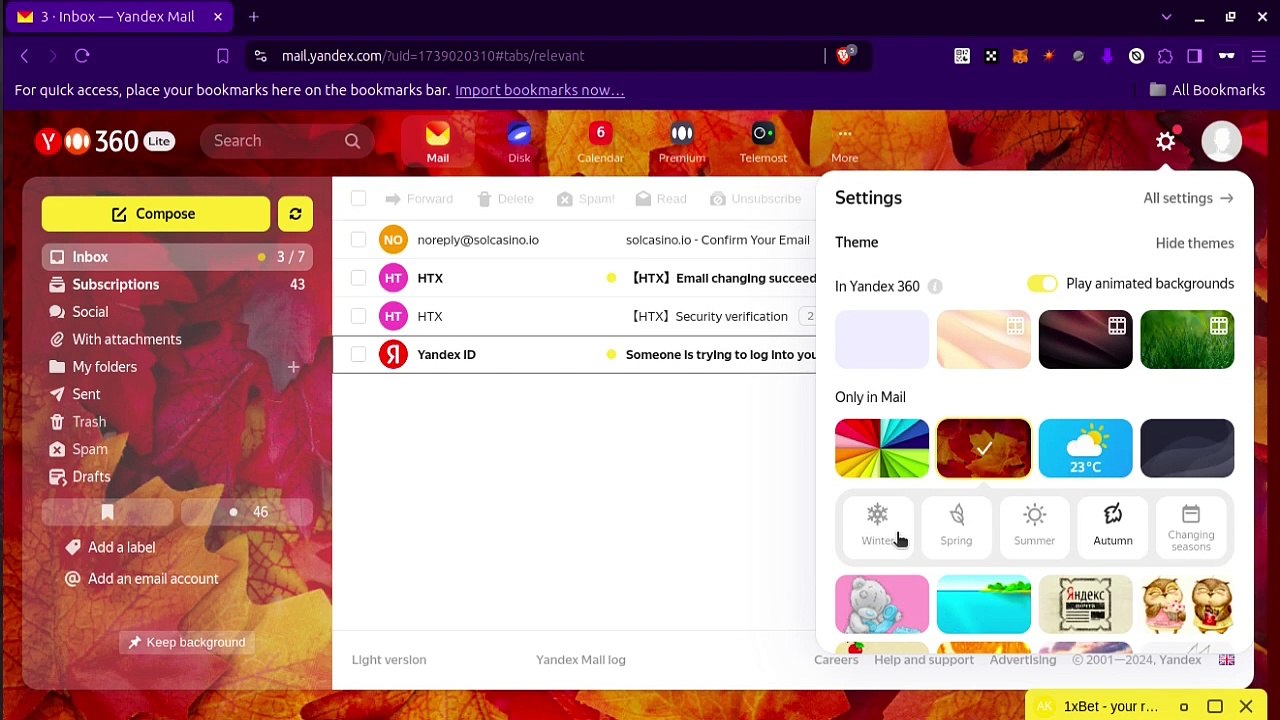Check the HTX Security verification checkbox

[x=358, y=316]
